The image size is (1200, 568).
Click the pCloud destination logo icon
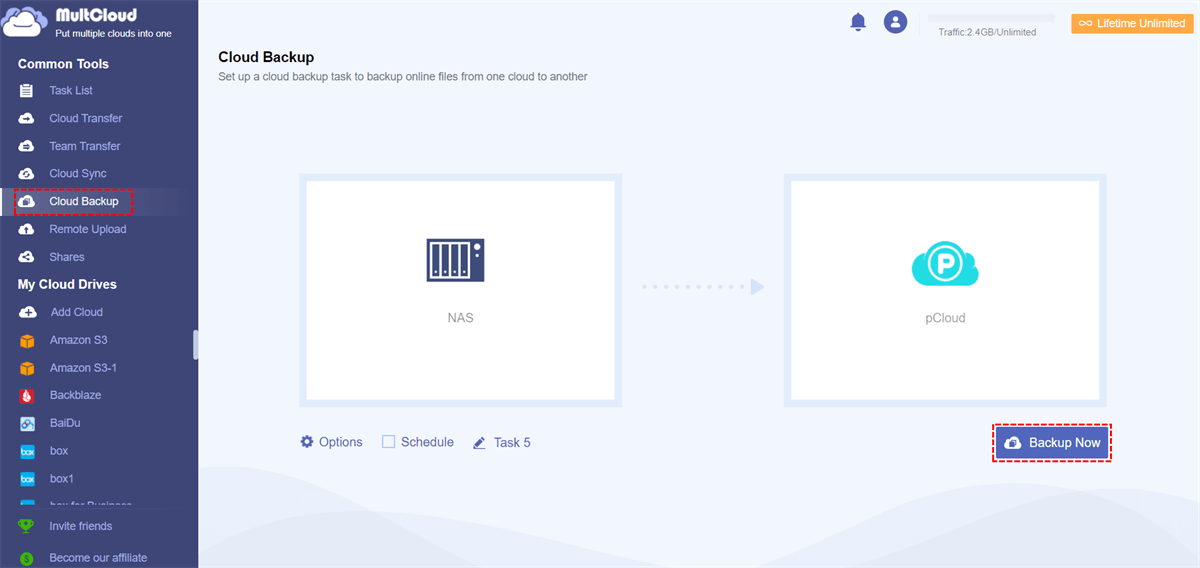click(944, 262)
